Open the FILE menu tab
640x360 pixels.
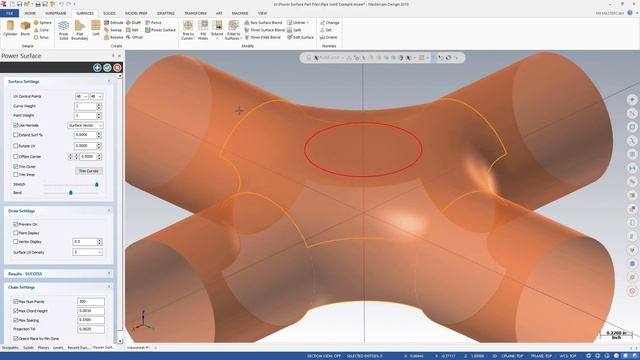pos(9,13)
